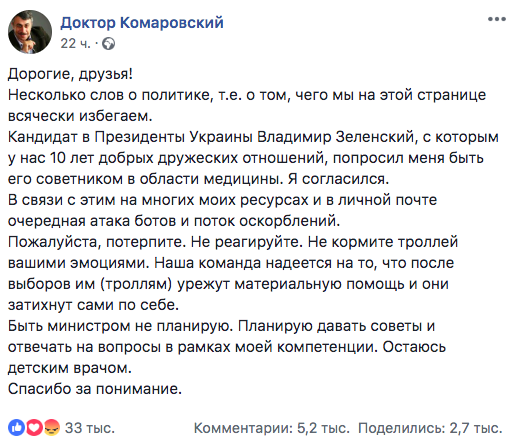The height and width of the screenshot is (443, 513).
Task: Click the sentence Быть министром не планирую
Action: click(x=121, y=326)
